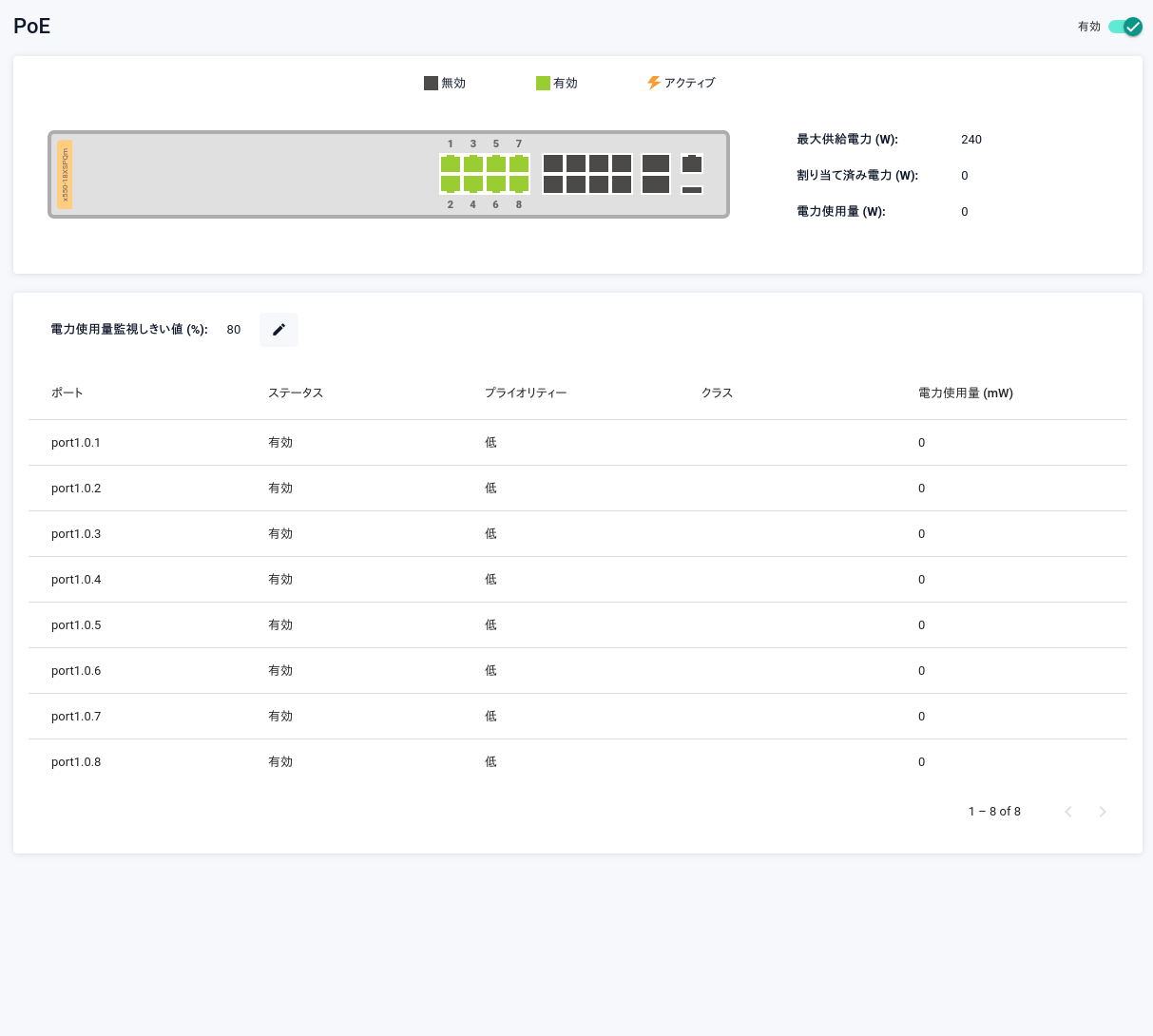Click the 電力使用量 (mW) column header
This screenshot has height=1036, width=1153.
pyautogui.click(x=966, y=393)
